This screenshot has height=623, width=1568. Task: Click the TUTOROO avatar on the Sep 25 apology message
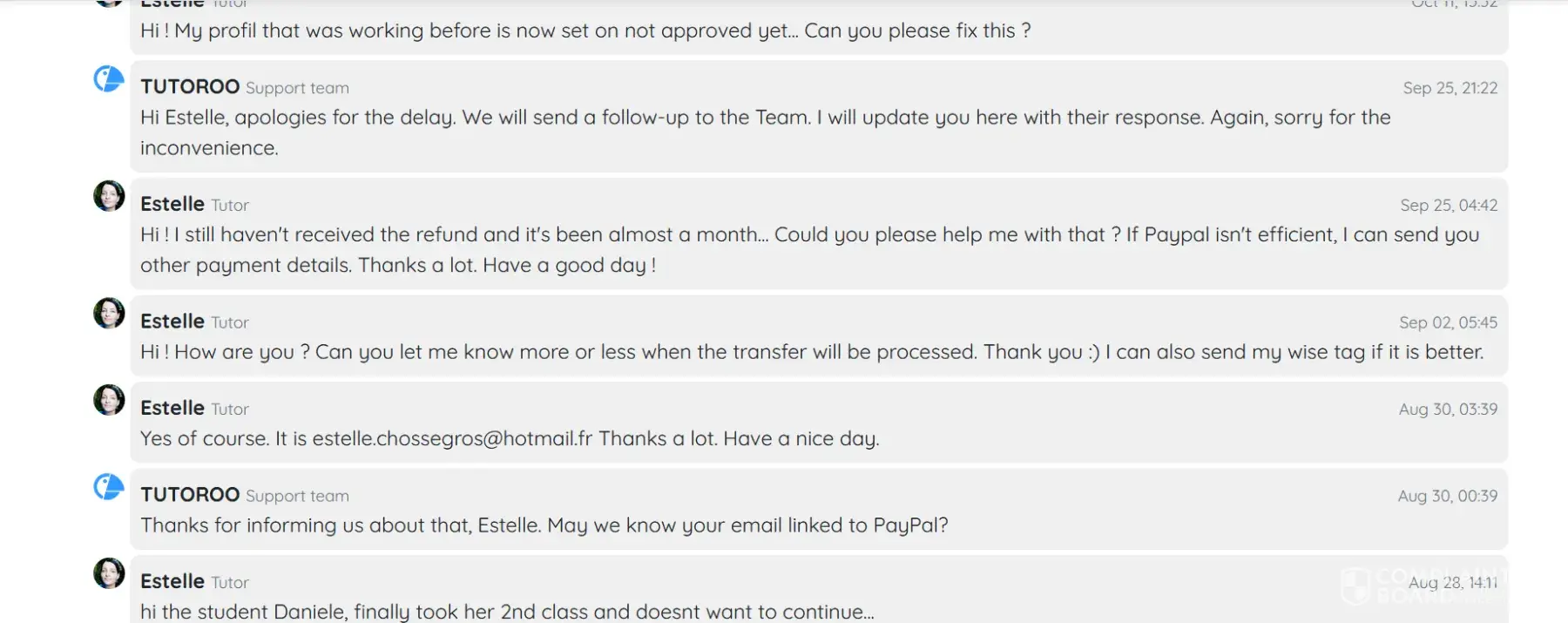tap(109, 79)
